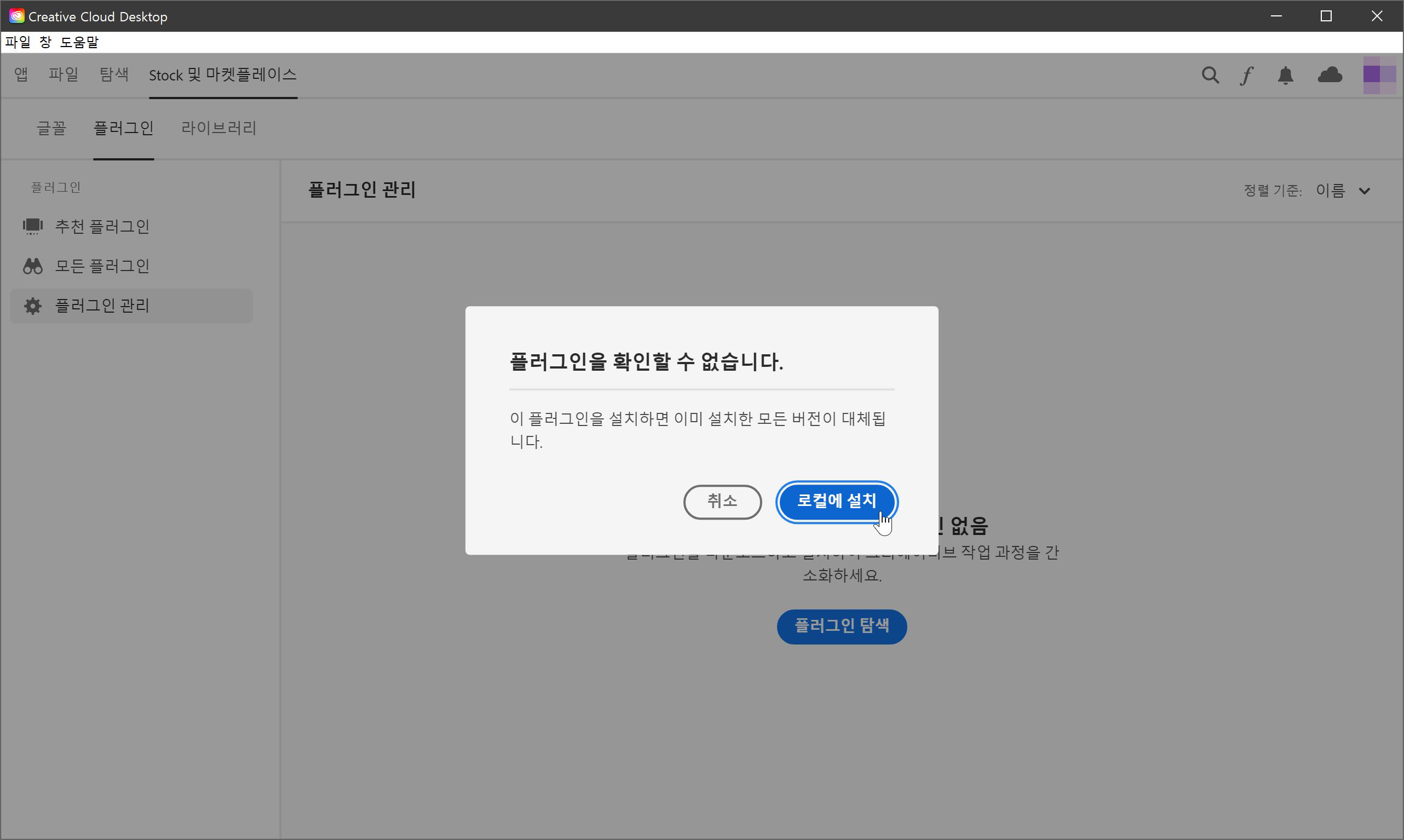Click the sort dropdown chevron arrow
Image resolution: width=1404 pixels, height=840 pixels.
(x=1364, y=191)
